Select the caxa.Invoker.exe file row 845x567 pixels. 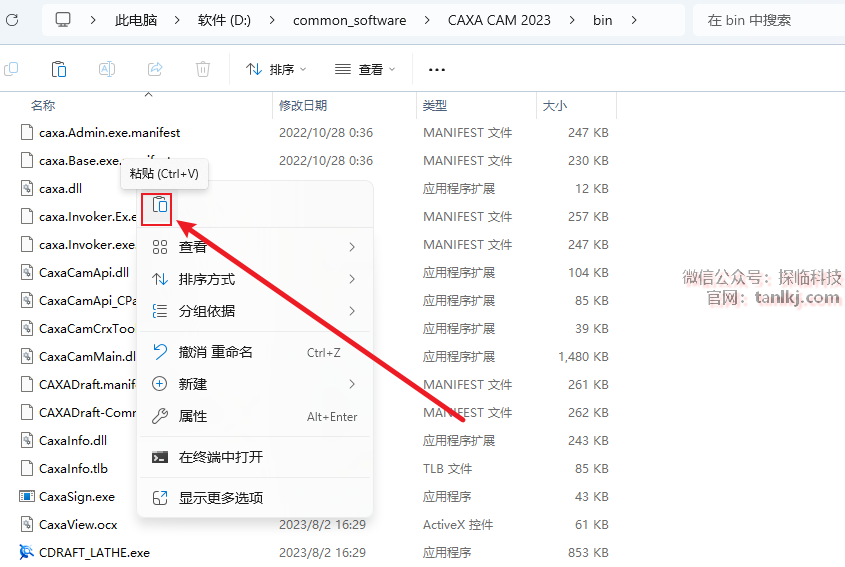click(314, 244)
